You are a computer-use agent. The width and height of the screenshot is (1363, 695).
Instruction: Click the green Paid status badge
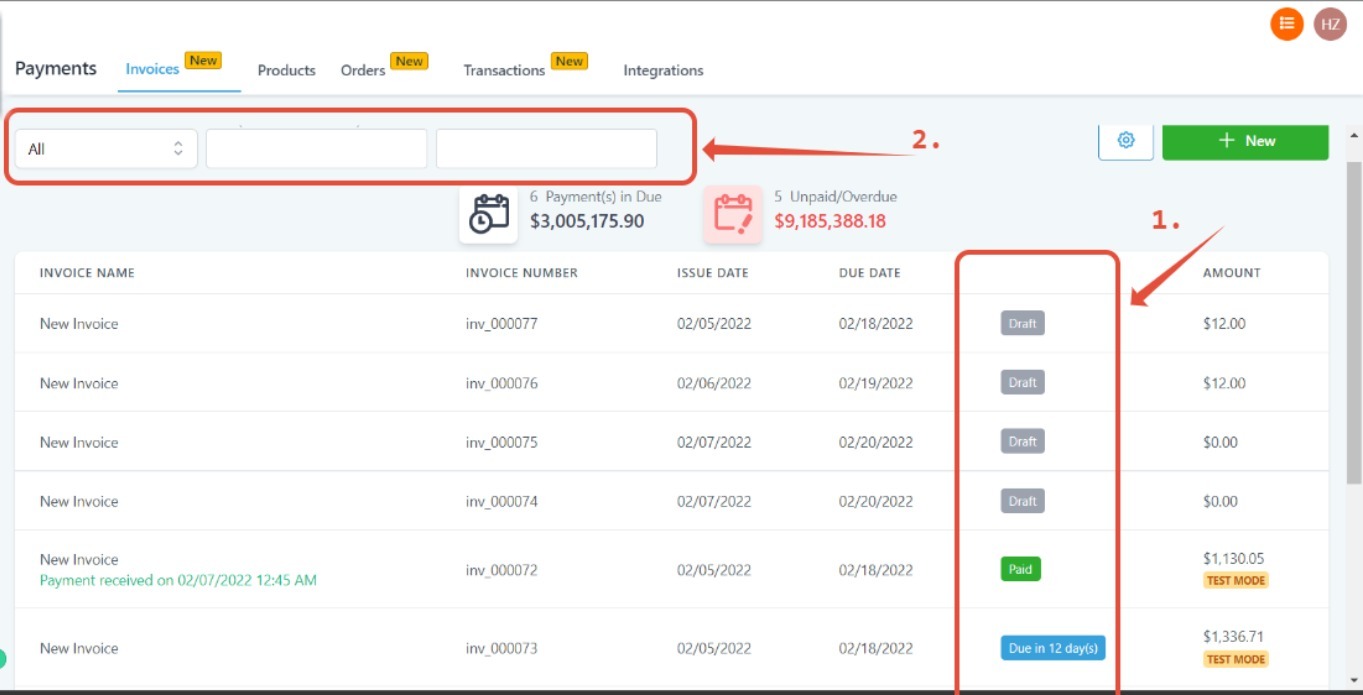pyautogui.click(x=1020, y=569)
